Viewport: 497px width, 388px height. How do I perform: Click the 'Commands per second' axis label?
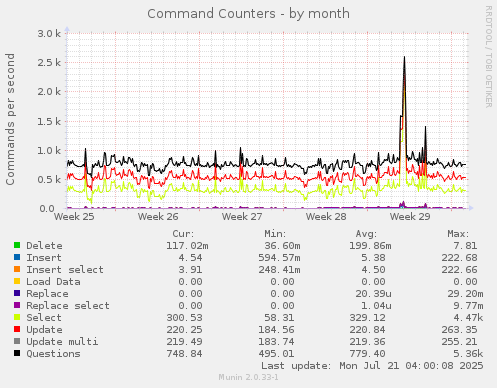point(10,119)
